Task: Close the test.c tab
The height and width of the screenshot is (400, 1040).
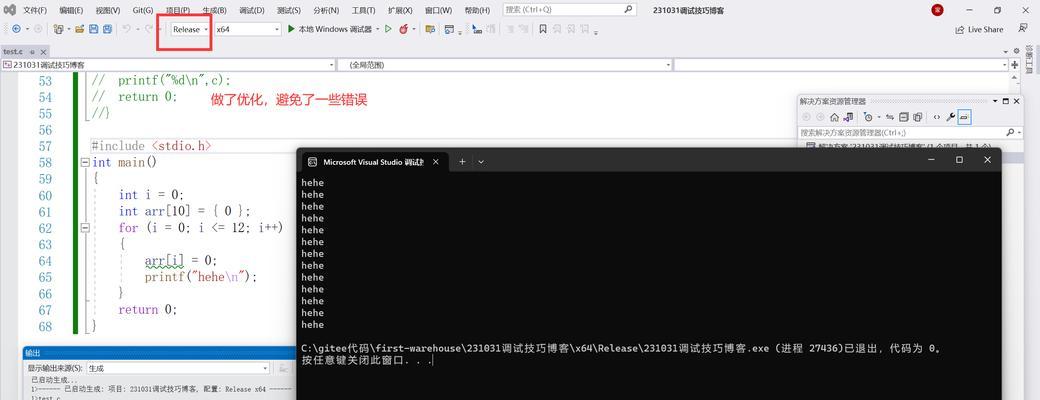Action: 43,52
